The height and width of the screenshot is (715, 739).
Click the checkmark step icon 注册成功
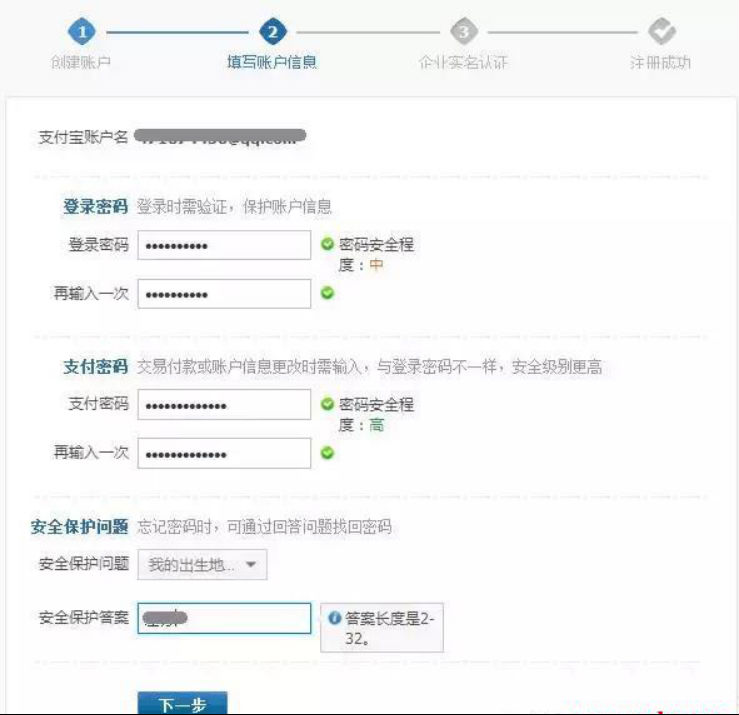point(662,32)
